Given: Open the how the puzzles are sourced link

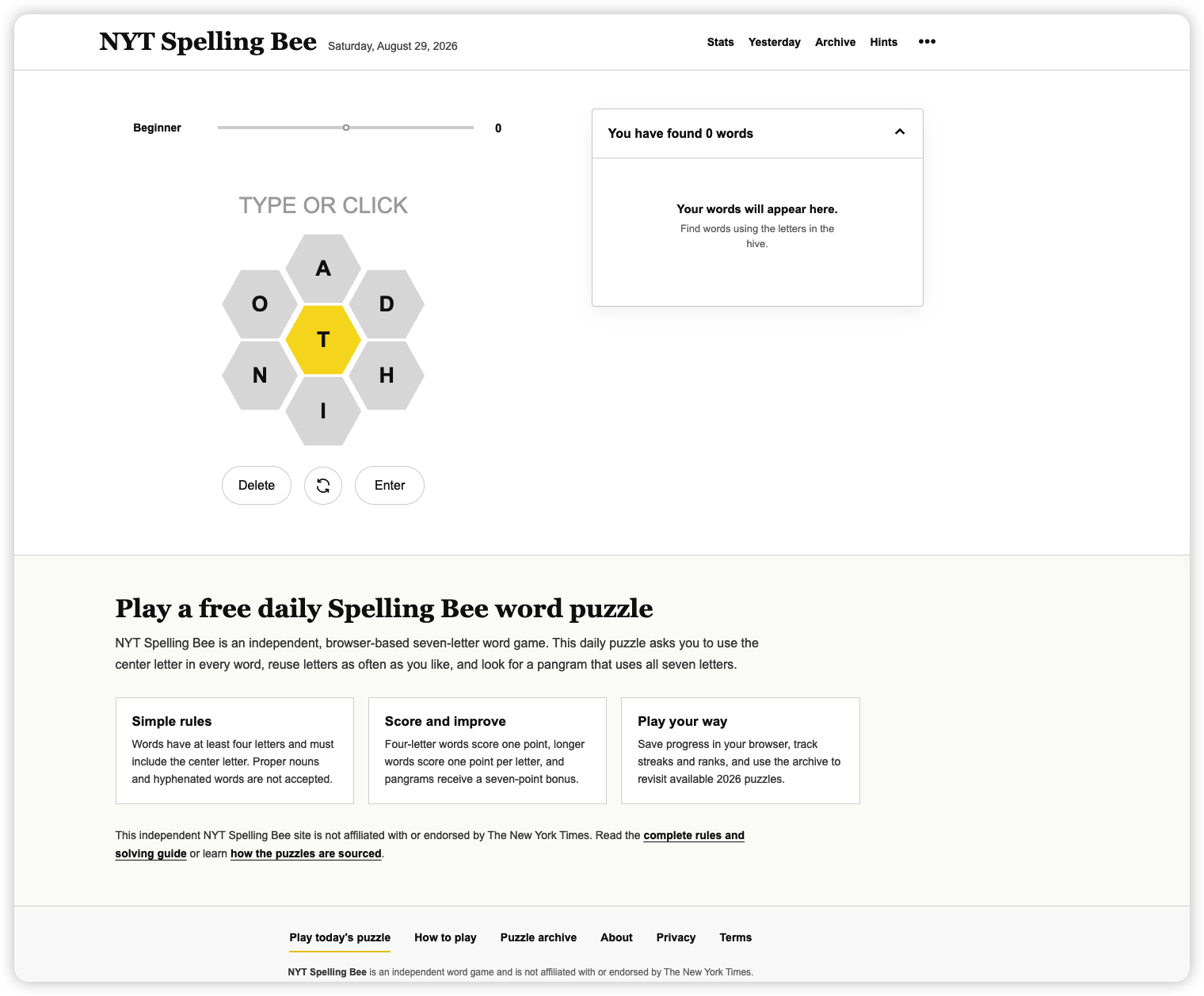Looking at the screenshot, I should tap(306, 853).
